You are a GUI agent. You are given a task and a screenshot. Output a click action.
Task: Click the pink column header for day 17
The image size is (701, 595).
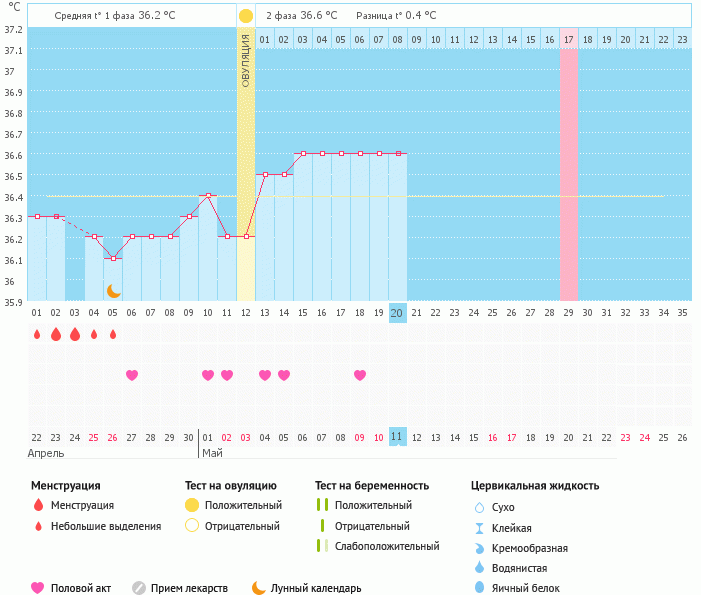[568, 39]
